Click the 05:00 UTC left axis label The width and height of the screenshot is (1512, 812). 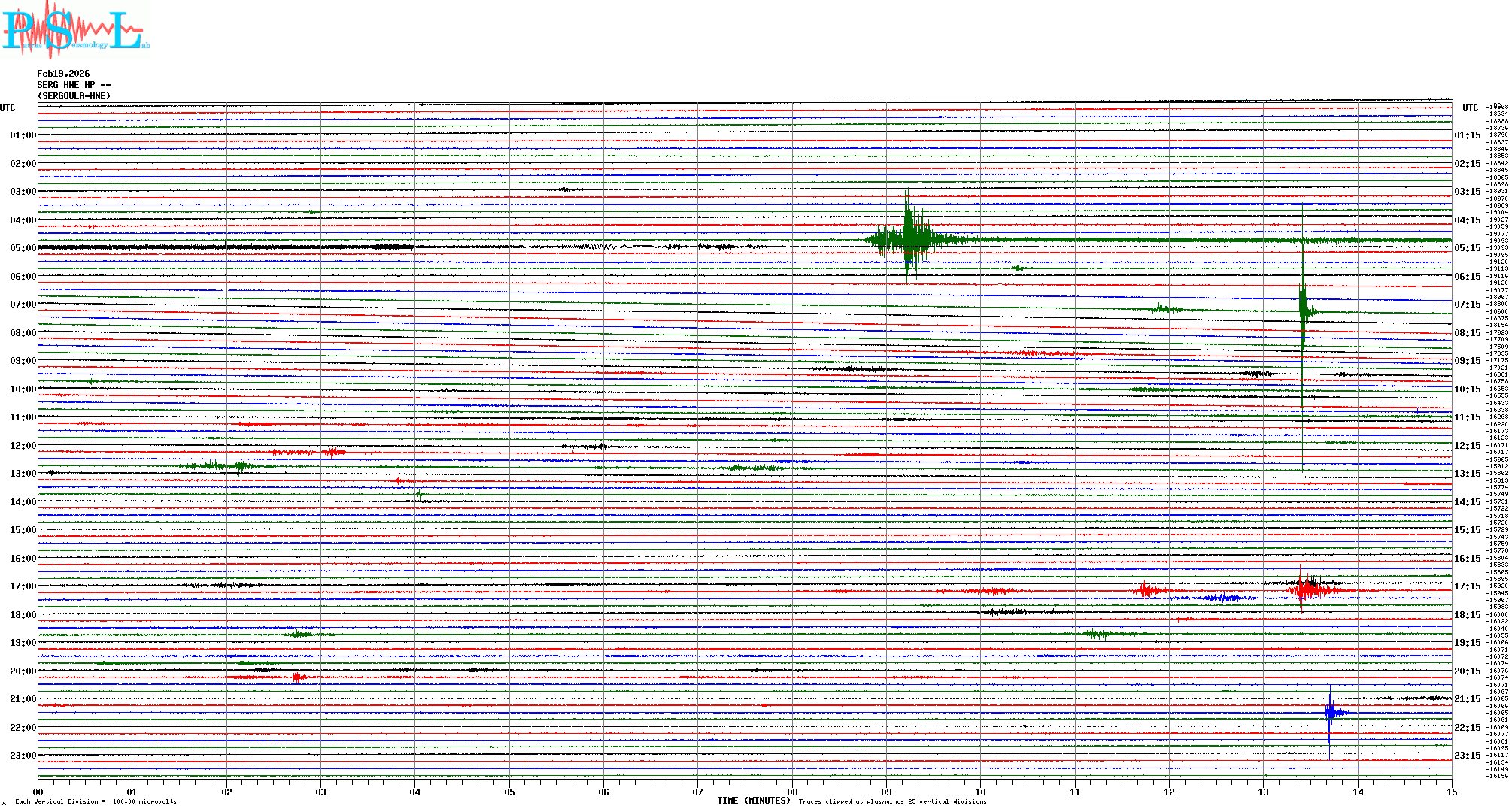23,248
